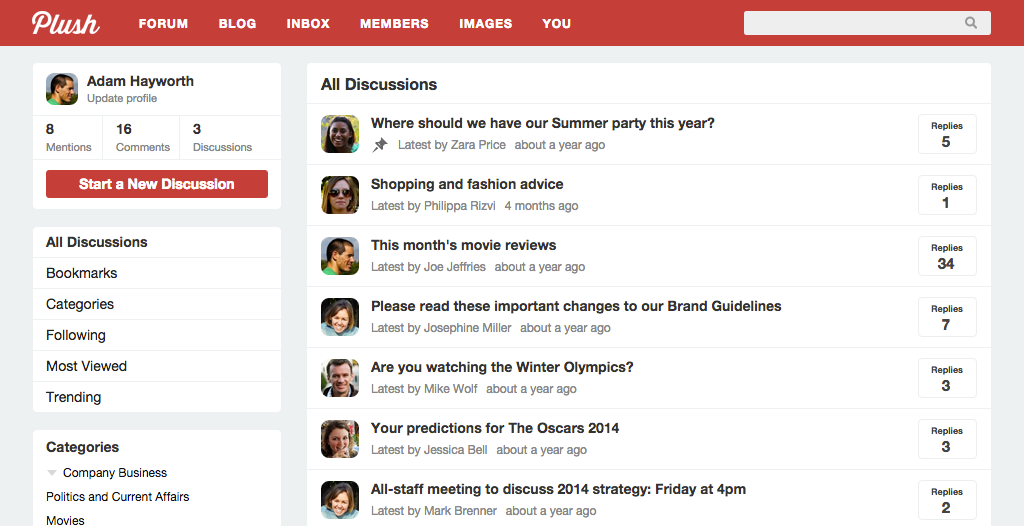Click the avatar beside Brand Guidelines discussion
1024x526 pixels.
(x=340, y=317)
